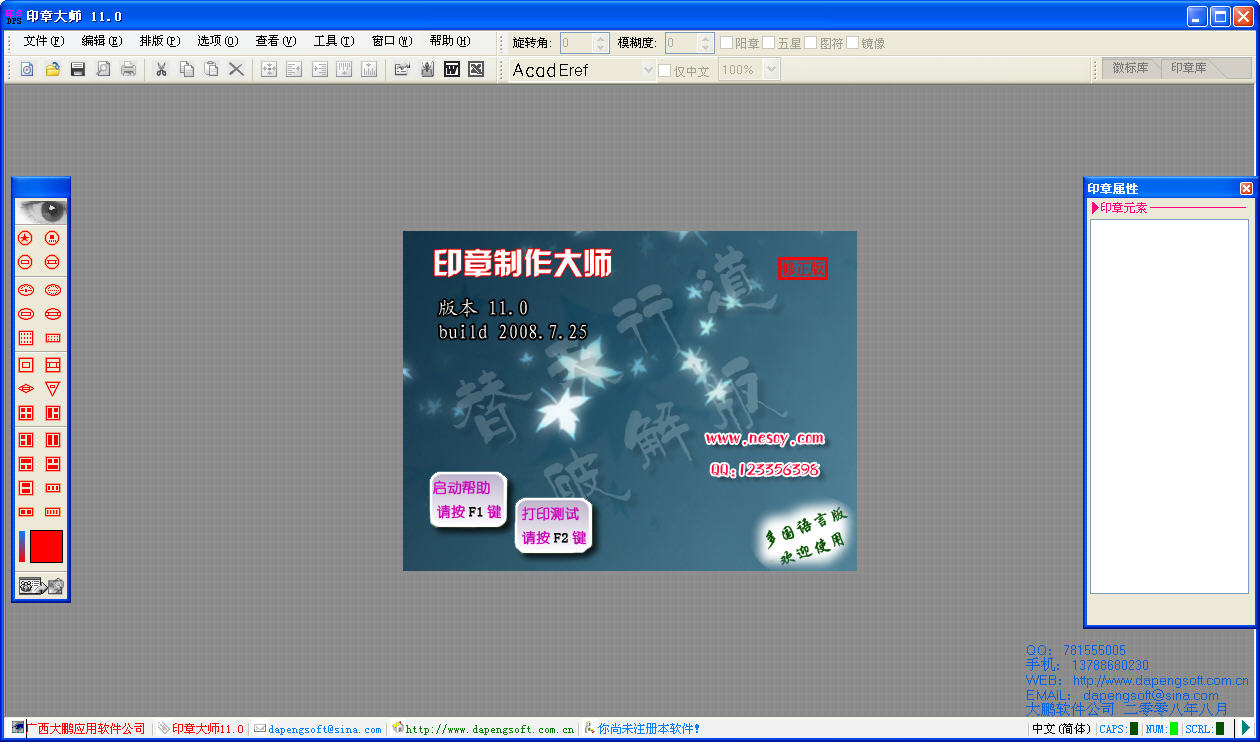This screenshot has width=1260, height=742.
Task: Select the round star seal template
Action: coord(26,238)
